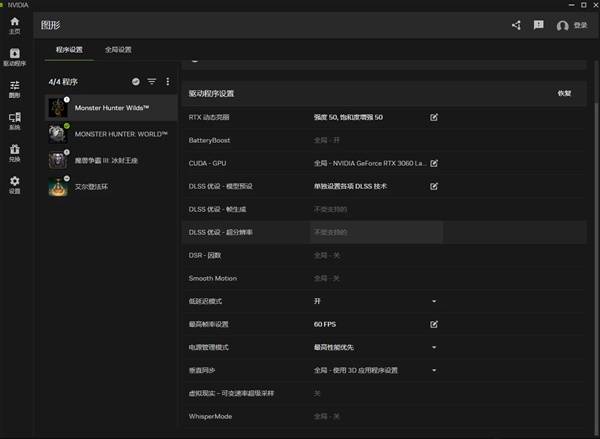Click the user avatar icon beside 登录
This screenshot has width=600, height=439.
(562, 26)
